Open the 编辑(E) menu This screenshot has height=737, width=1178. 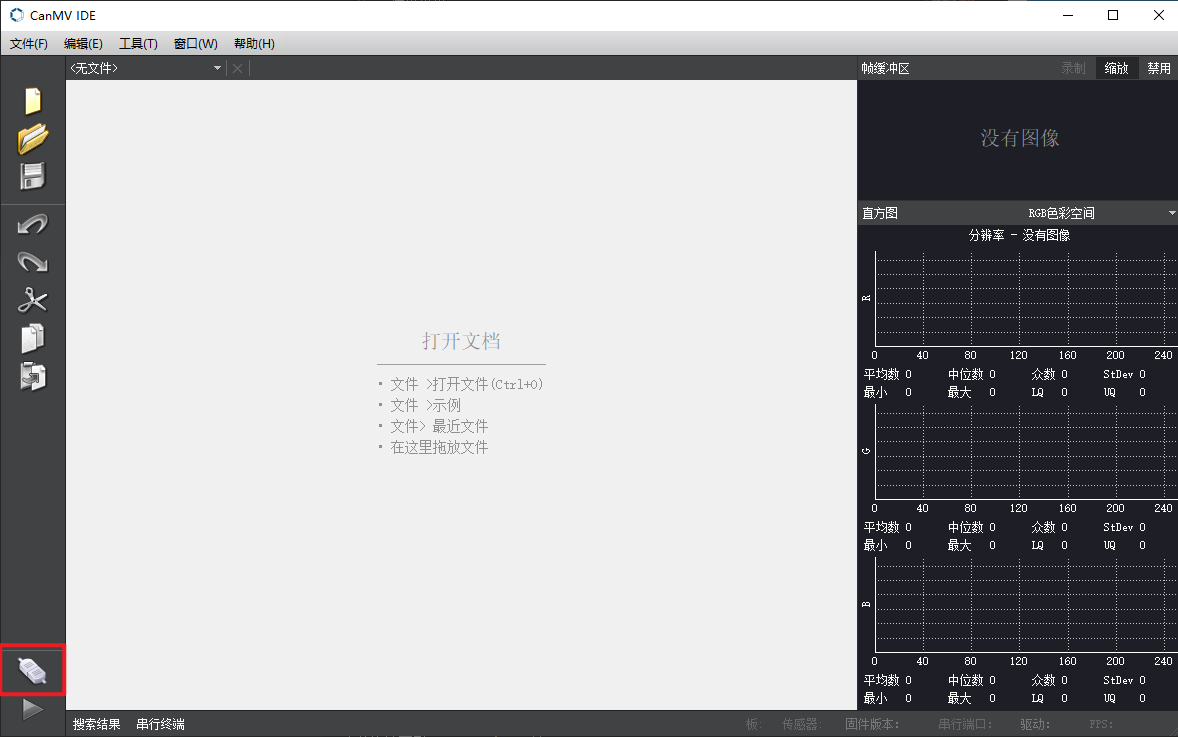pyautogui.click(x=83, y=44)
